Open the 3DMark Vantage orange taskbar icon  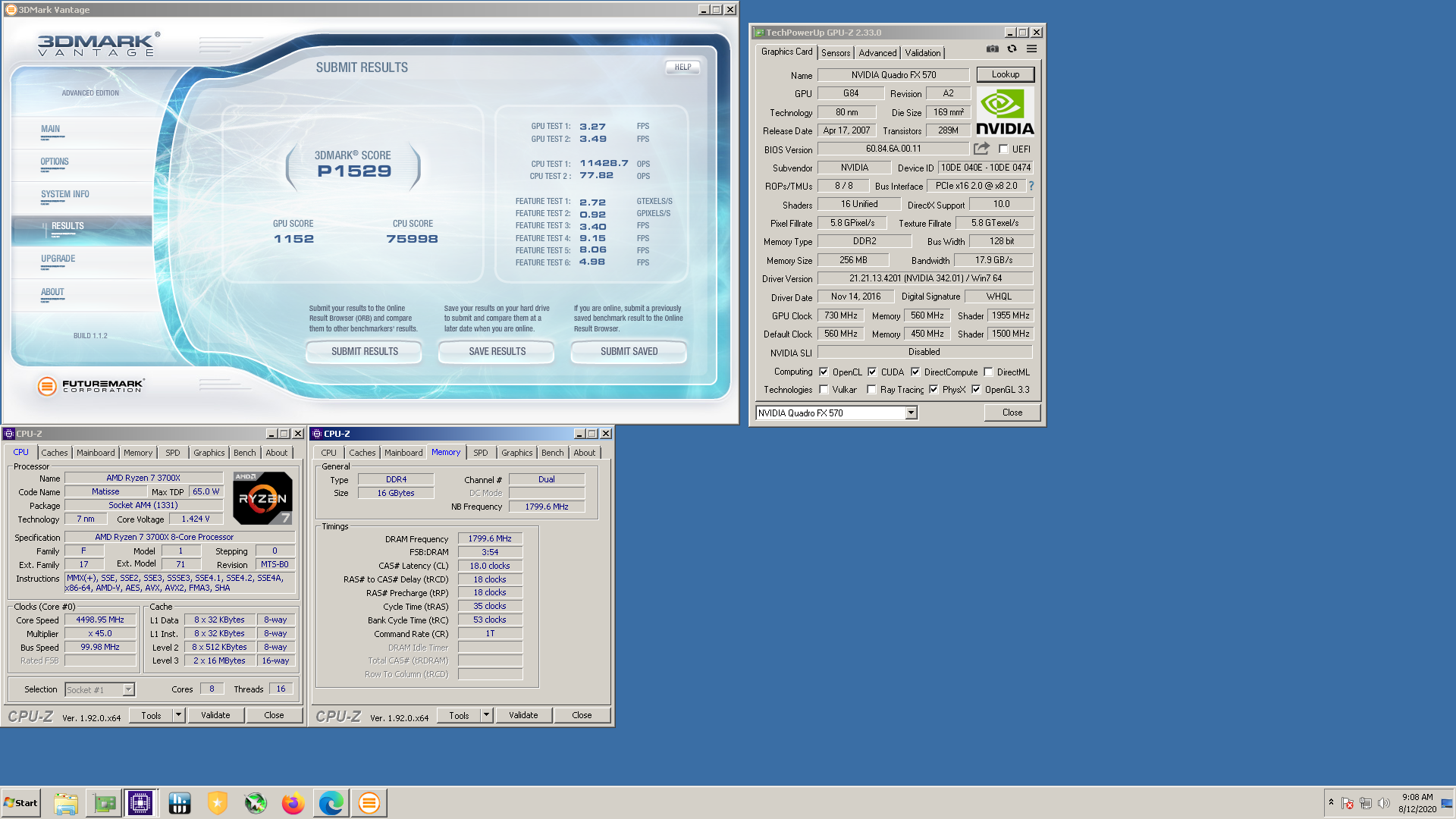click(369, 803)
